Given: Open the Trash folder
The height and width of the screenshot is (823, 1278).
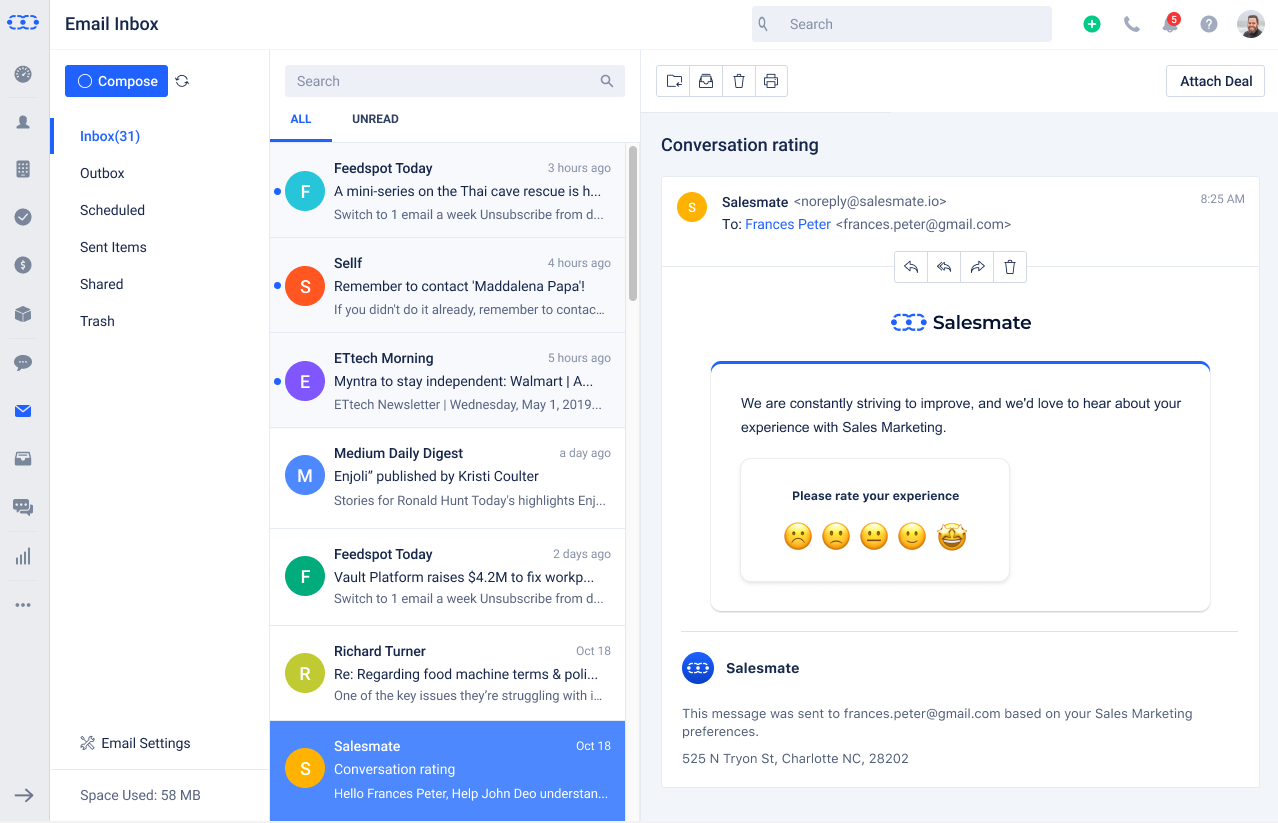Looking at the screenshot, I should [x=97, y=321].
